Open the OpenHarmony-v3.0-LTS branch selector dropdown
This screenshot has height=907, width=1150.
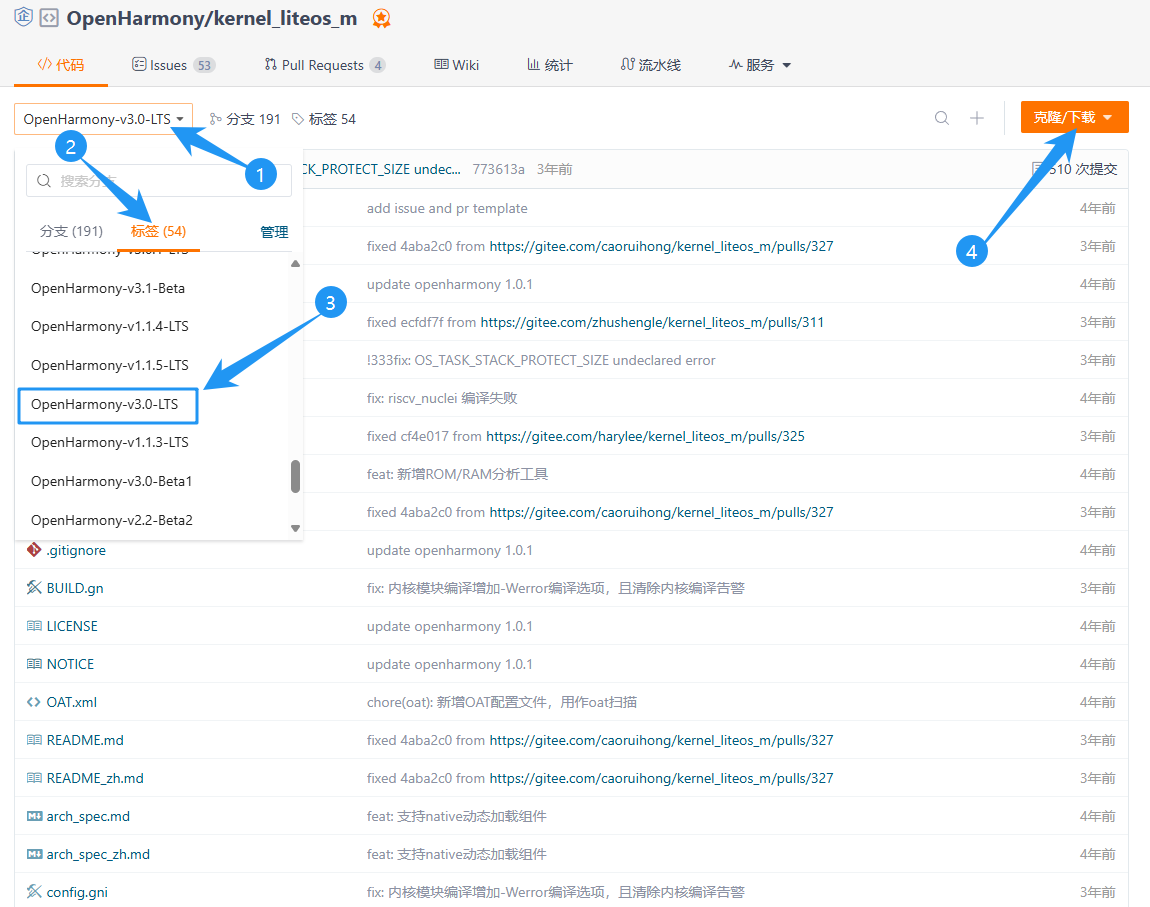[103, 119]
